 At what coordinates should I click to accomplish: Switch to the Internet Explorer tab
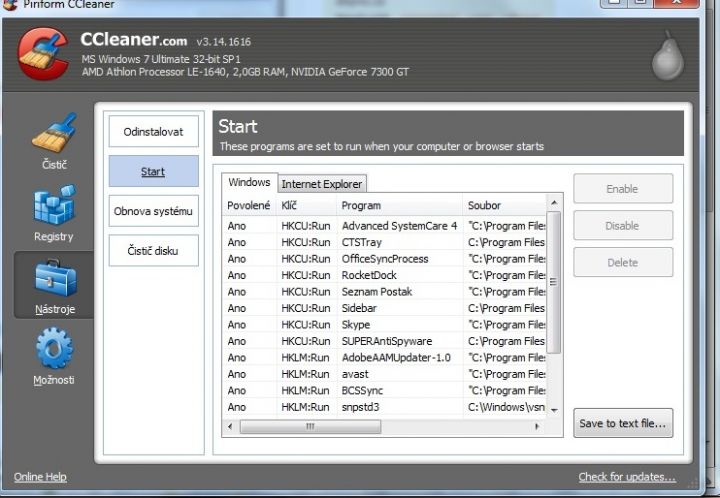322,184
